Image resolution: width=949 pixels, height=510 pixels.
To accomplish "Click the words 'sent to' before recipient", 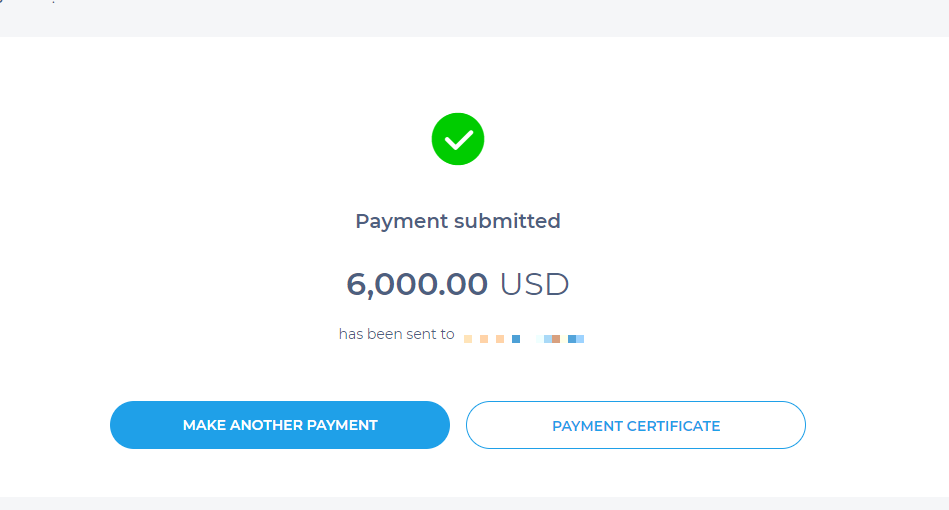I will click(430, 334).
